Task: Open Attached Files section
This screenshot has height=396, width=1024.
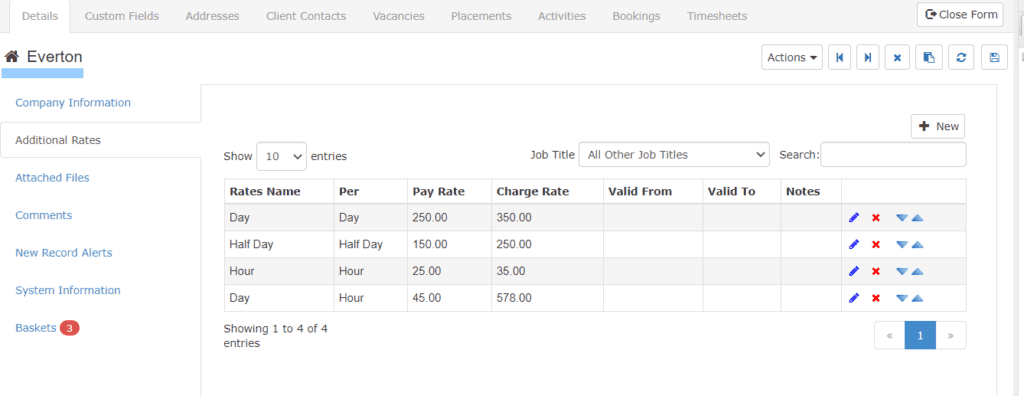Action: 52,177
